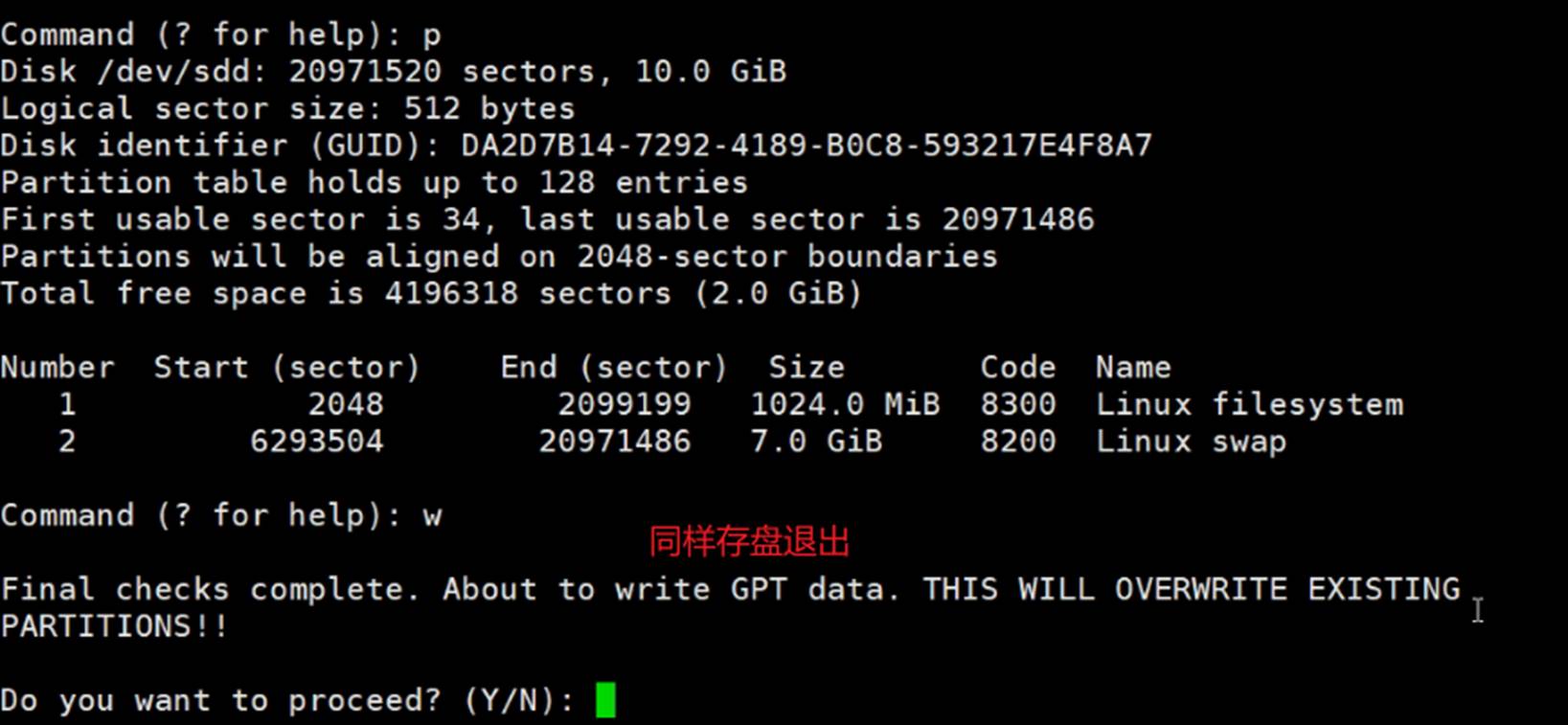Click the Number column header

[57, 368]
